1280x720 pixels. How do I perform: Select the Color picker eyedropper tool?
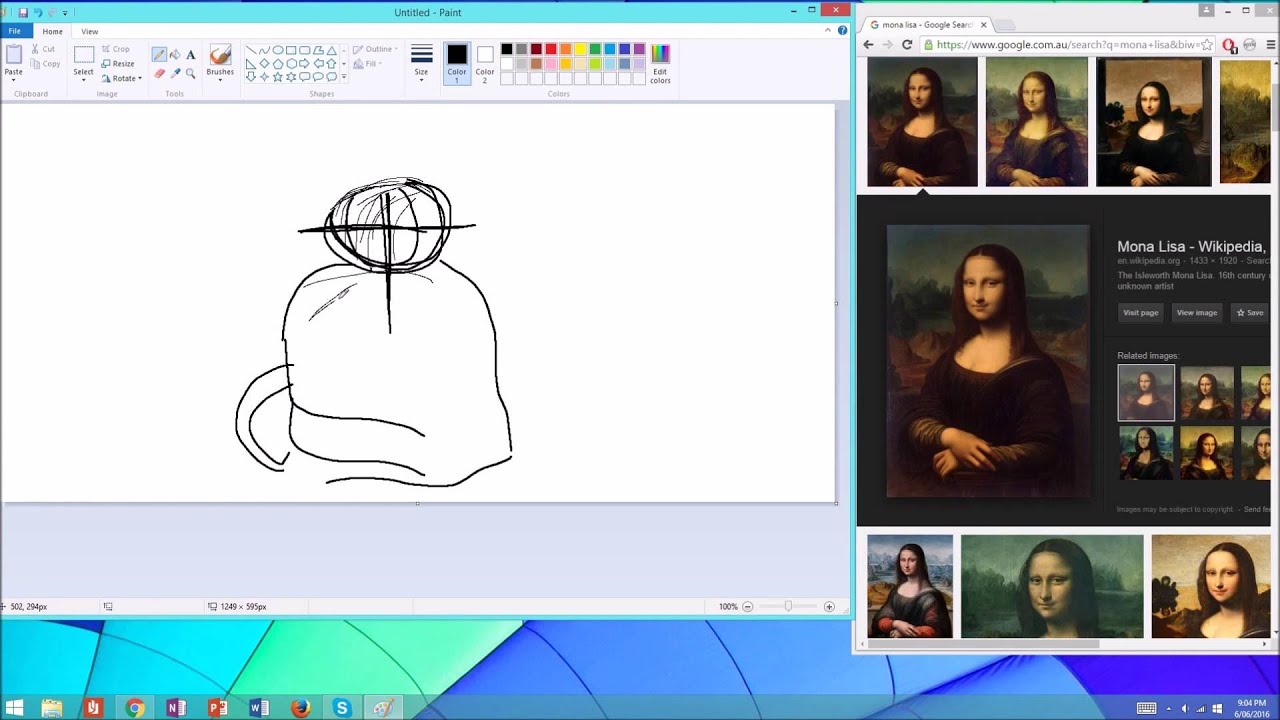[x=175, y=73]
